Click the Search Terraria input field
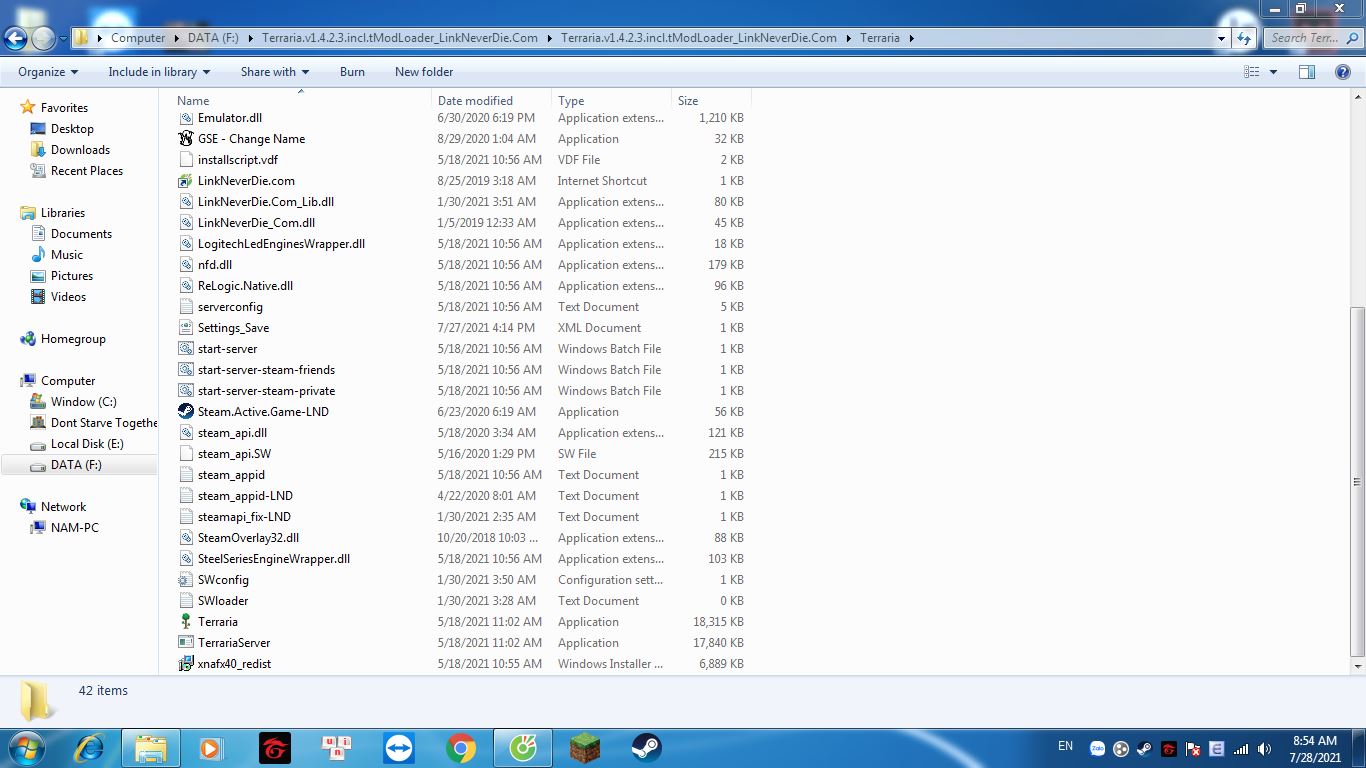The image size is (1366, 768). pyautogui.click(x=1305, y=38)
